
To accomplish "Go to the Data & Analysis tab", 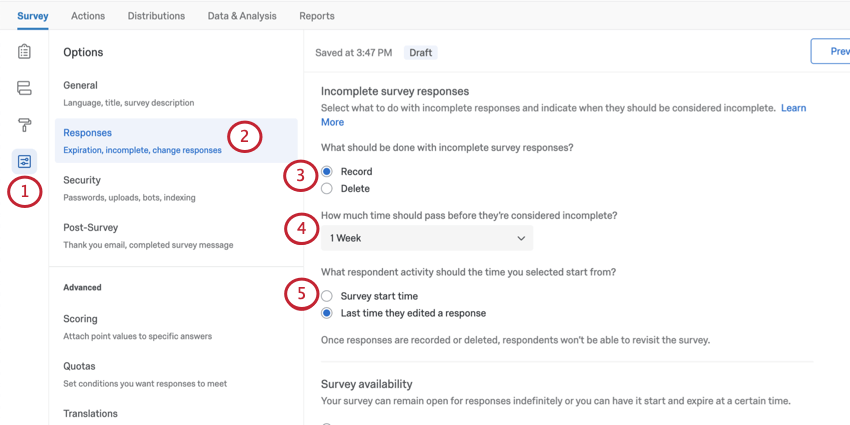I will click(242, 16).
